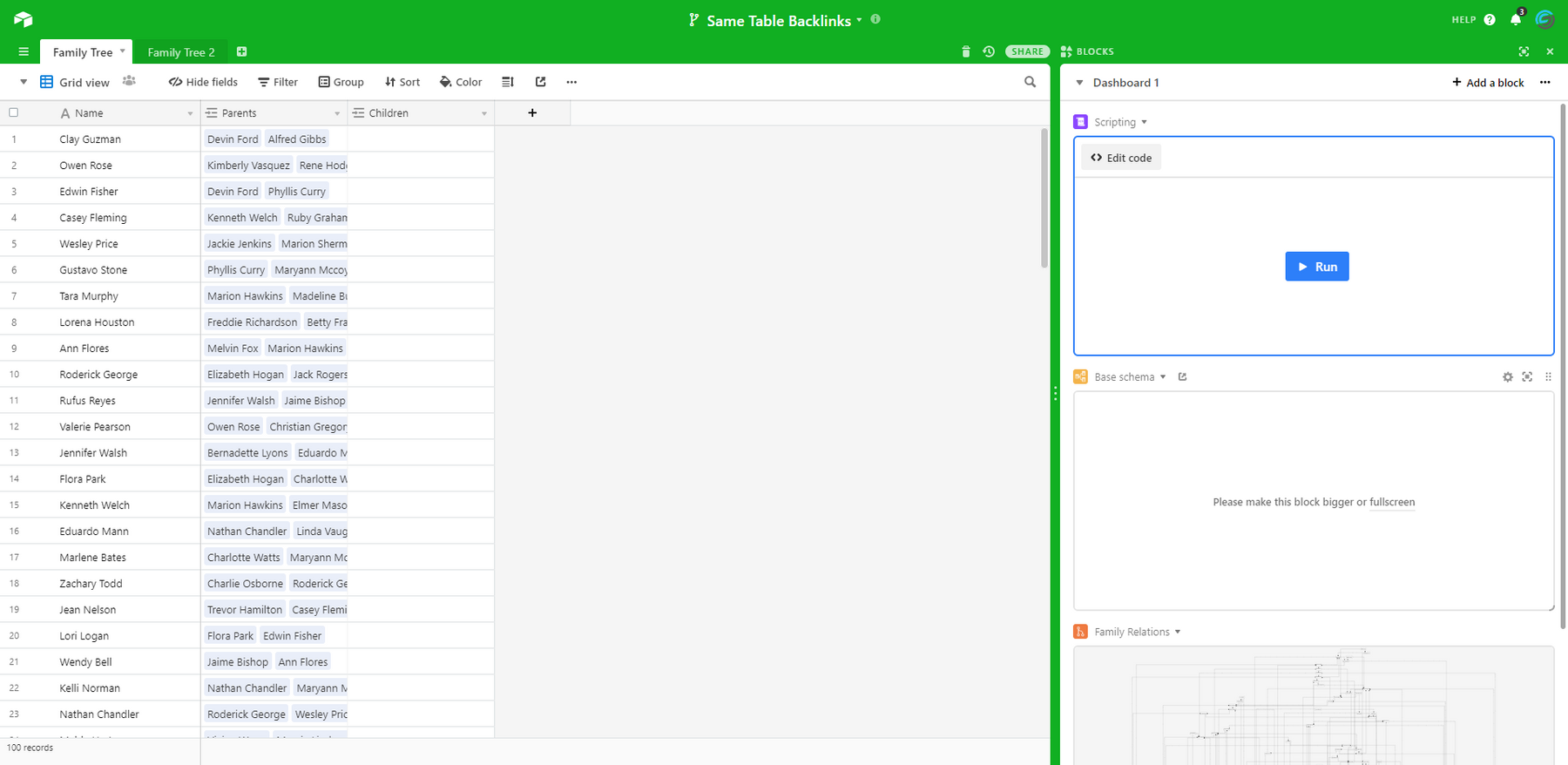Screen dimensions: 1568x765
Task: Add a new table with plus icon
Action: click(x=242, y=52)
